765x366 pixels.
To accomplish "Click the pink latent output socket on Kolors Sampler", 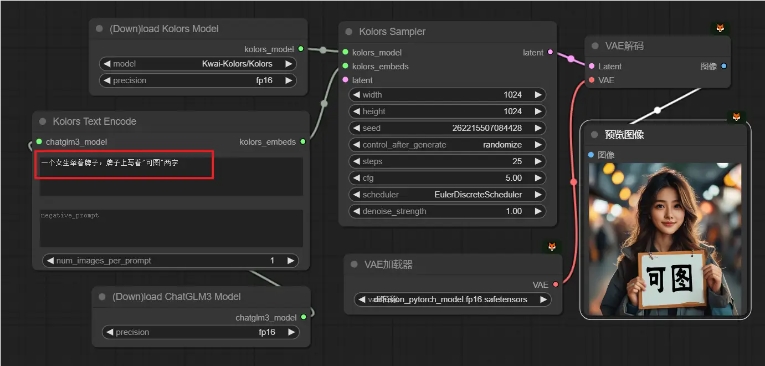I will (550, 52).
